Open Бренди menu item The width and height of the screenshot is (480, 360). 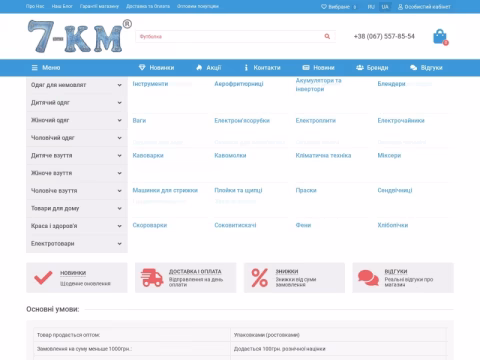tap(377, 68)
